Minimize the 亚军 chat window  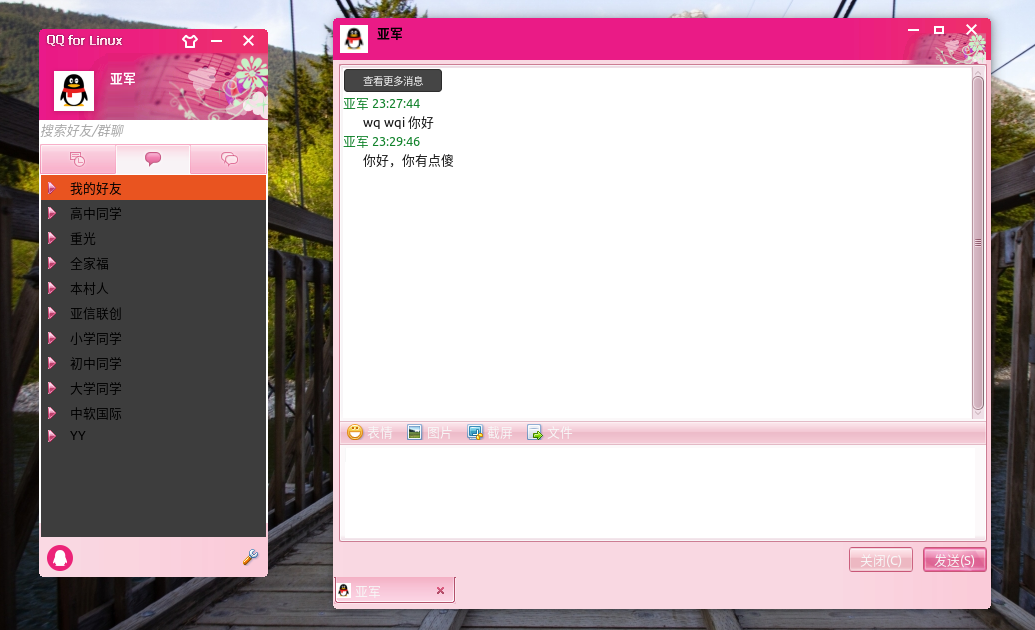pos(914,30)
